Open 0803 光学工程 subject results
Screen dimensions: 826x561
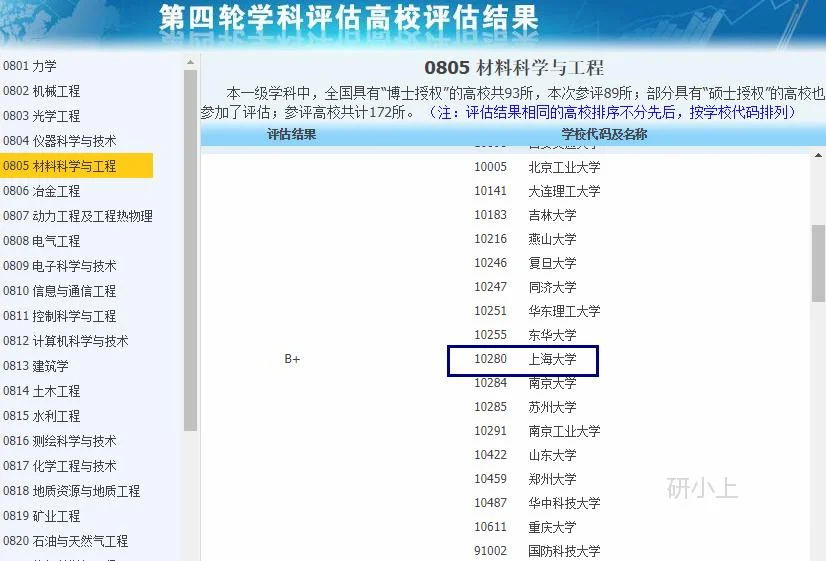point(42,116)
